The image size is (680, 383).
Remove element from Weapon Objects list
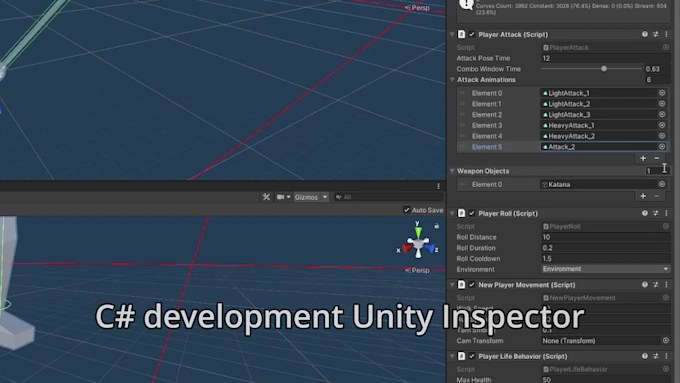657,196
